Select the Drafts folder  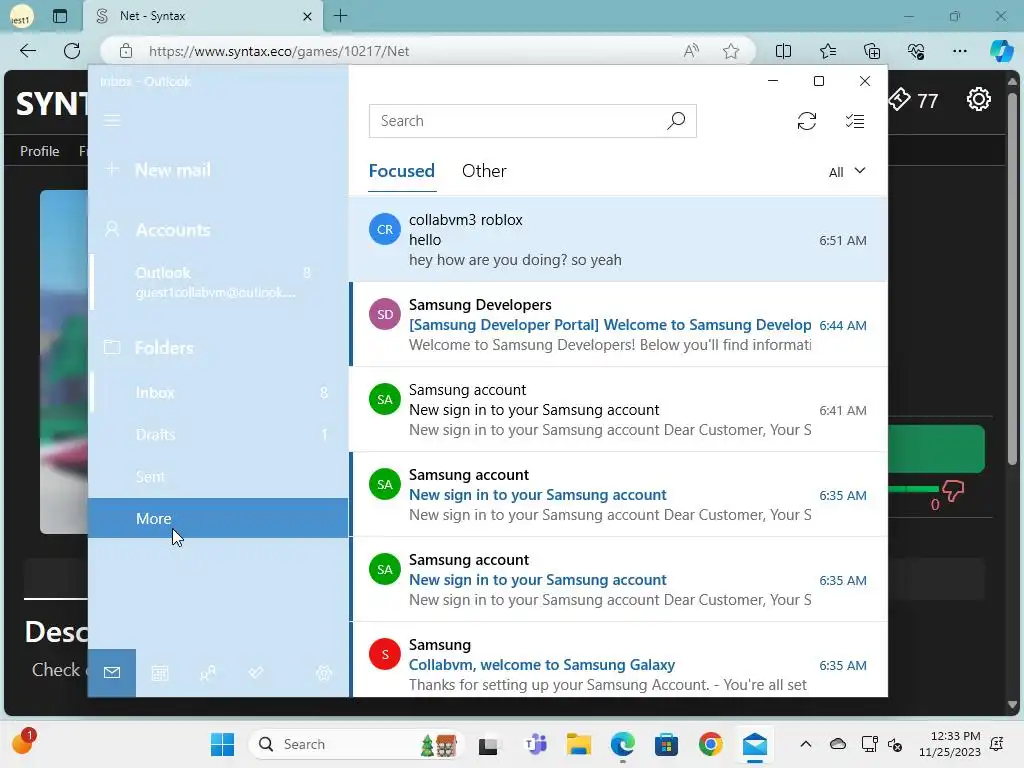[218, 434]
